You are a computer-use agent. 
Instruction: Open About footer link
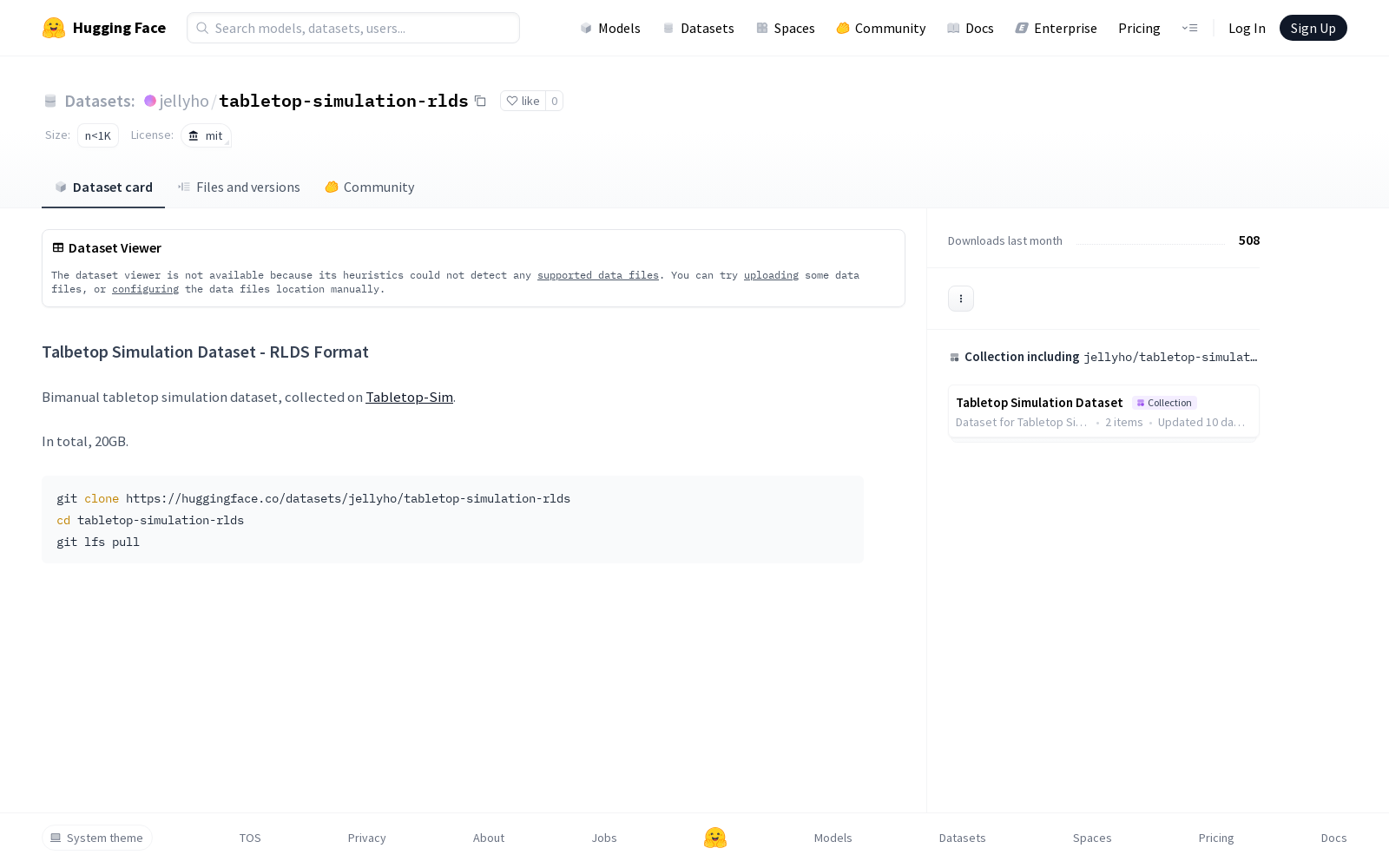tap(489, 838)
